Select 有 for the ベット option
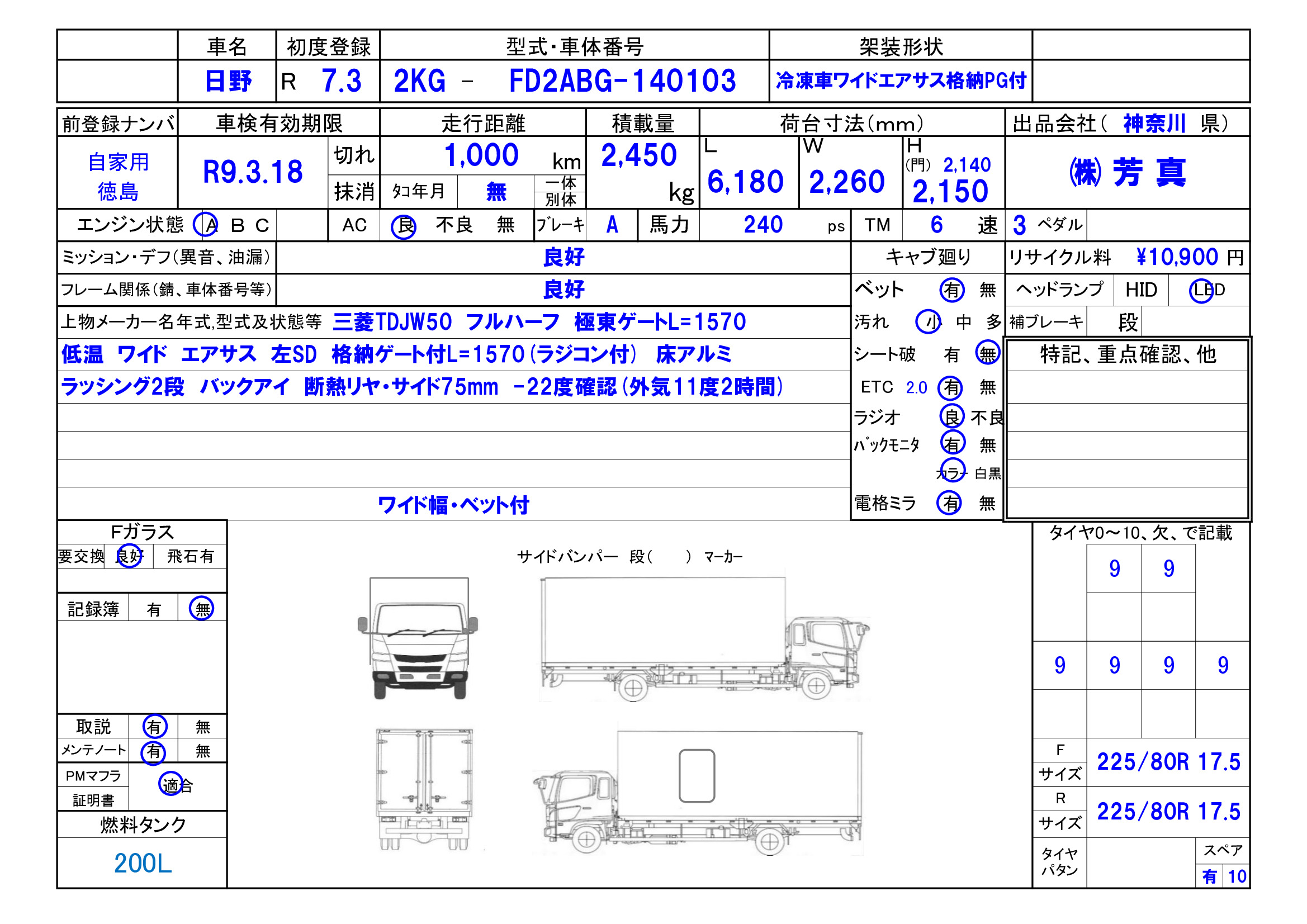The image size is (1307, 924). click(x=952, y=290)
